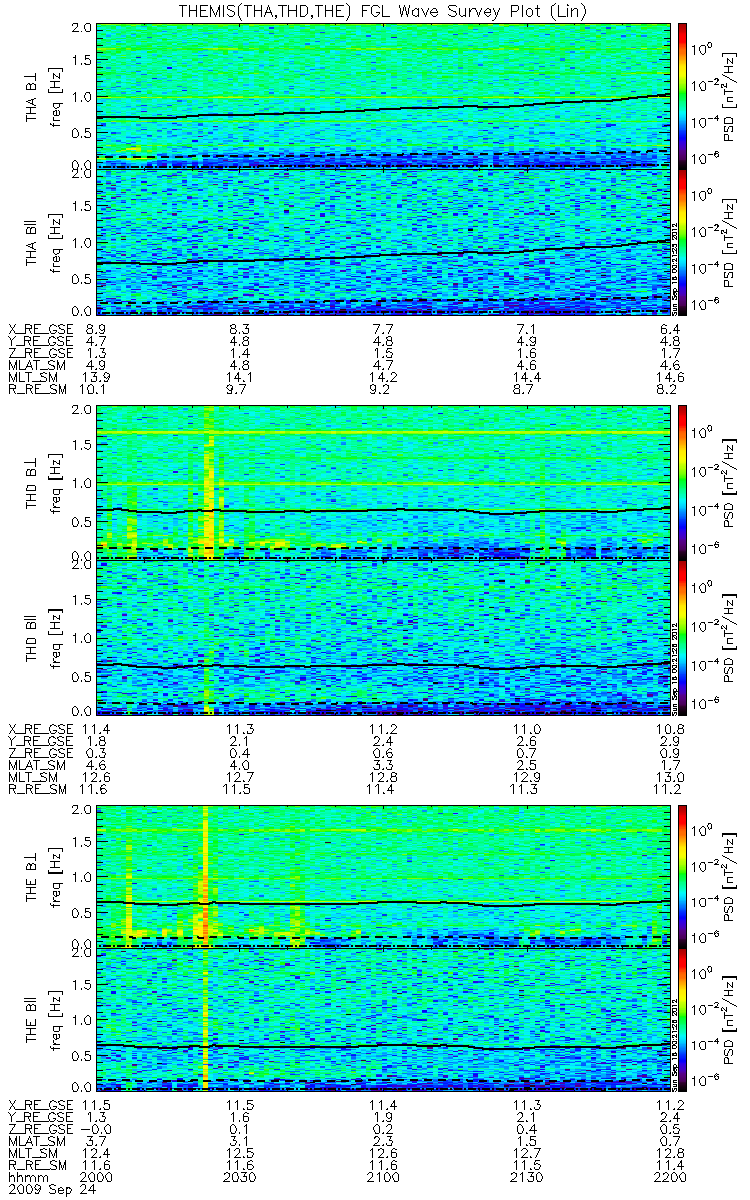Viewport: 750px width, 1200px height.
Task: Click the color bar beside THA B⊥ panel
Action: 682,95
